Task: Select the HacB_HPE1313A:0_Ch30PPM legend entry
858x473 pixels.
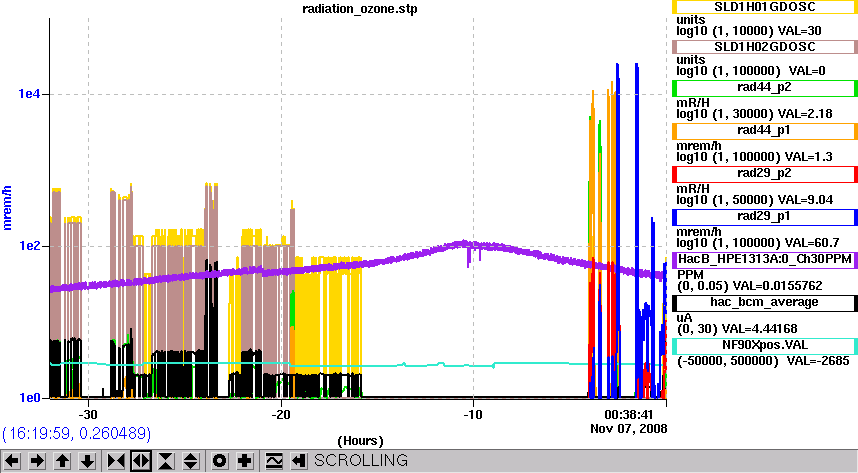Action: tap(764, 259)
